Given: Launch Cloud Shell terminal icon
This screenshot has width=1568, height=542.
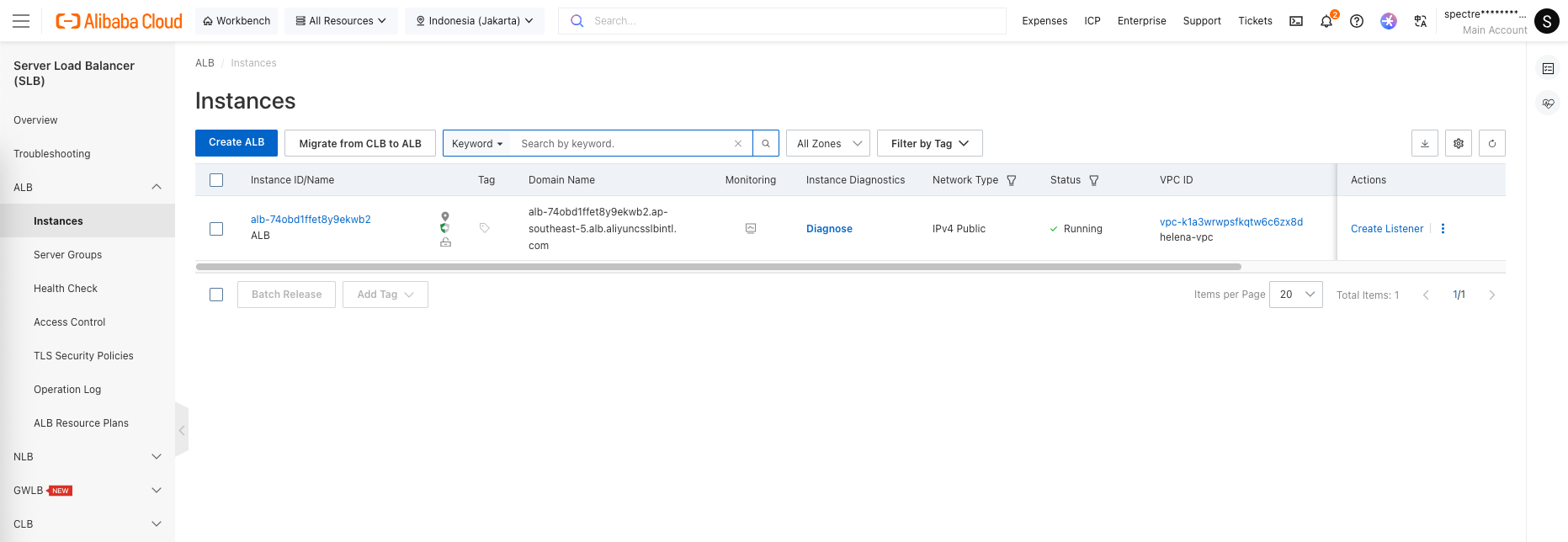Looking at the screenshot, I should click(x=1296, y=21).
